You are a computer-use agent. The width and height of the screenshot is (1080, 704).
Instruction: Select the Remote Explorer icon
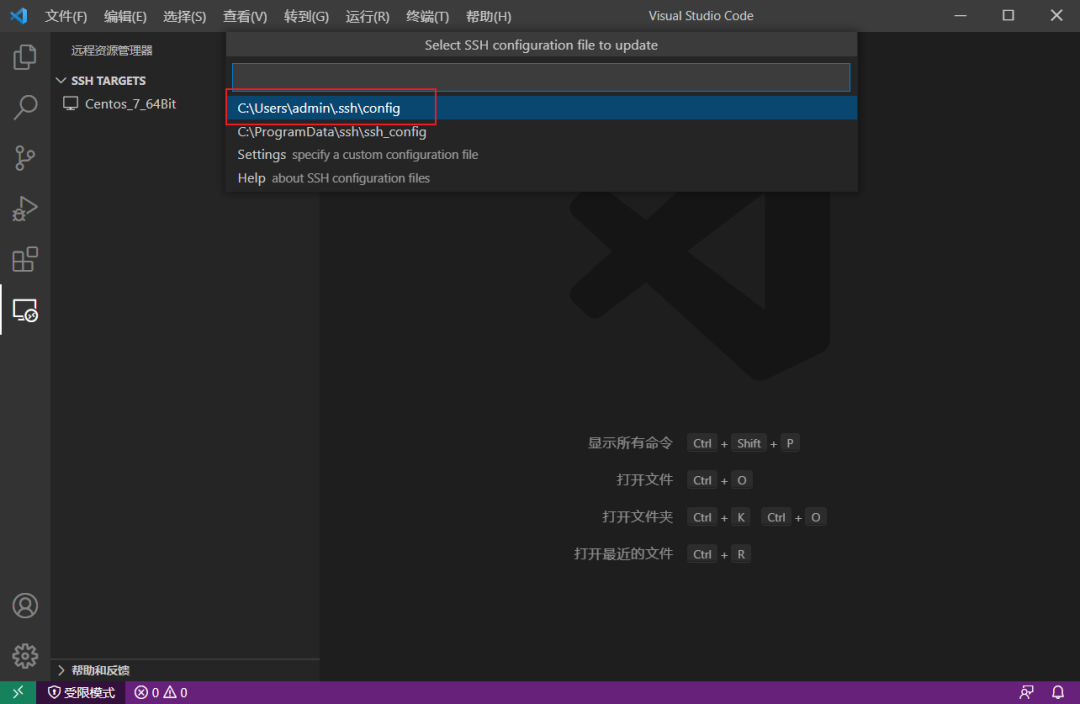[25, 311]
